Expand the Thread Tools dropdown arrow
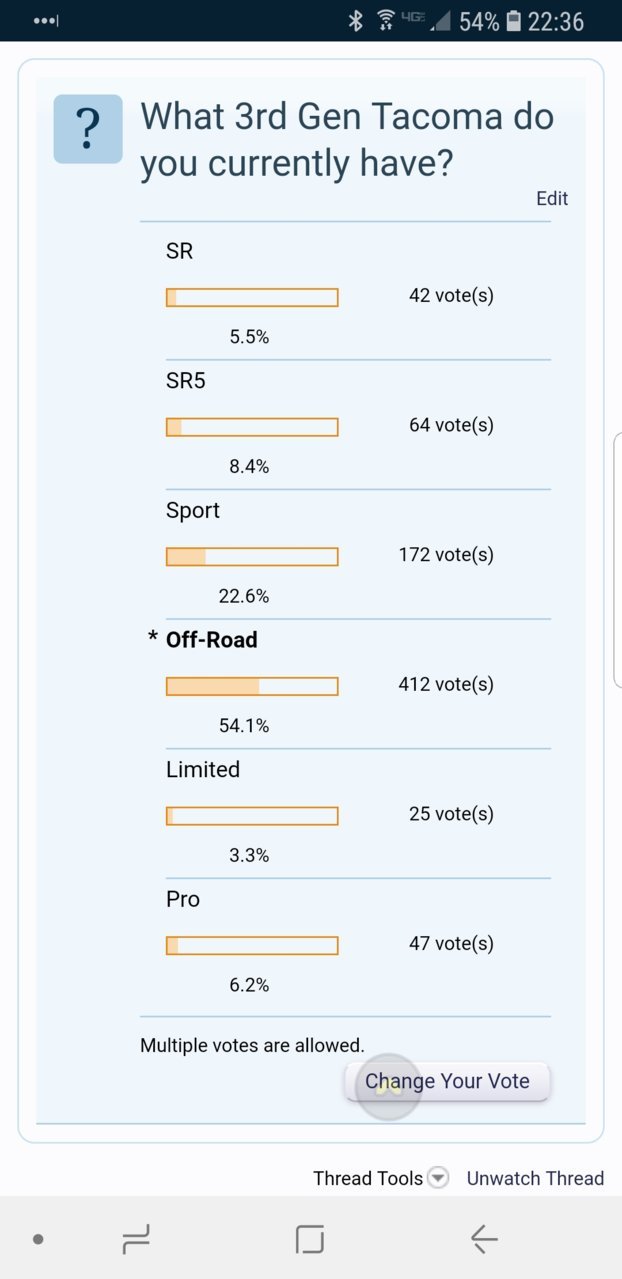The image size is (622, 1279). [438, 1178]
